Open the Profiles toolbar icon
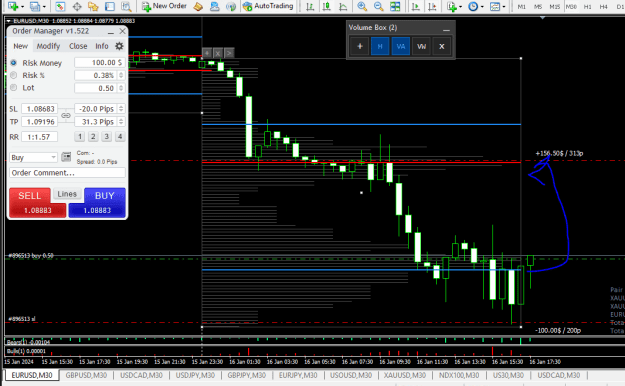 point(35,6)
